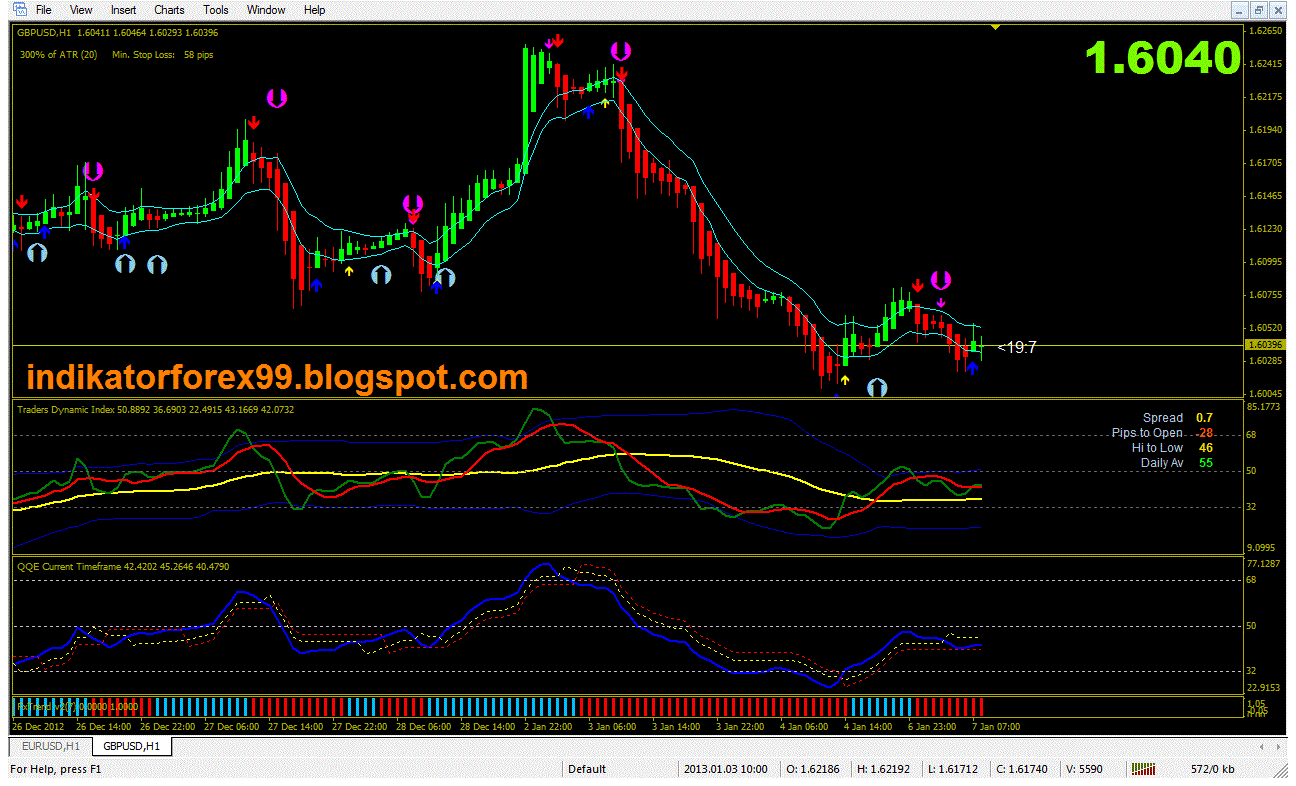Click the 'Min. Stop Loss: 58 pips' label

click(163, 54)
